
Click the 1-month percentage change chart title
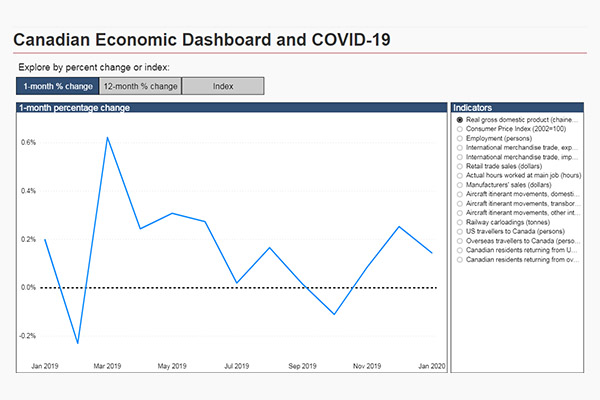(x=75, y=108)
